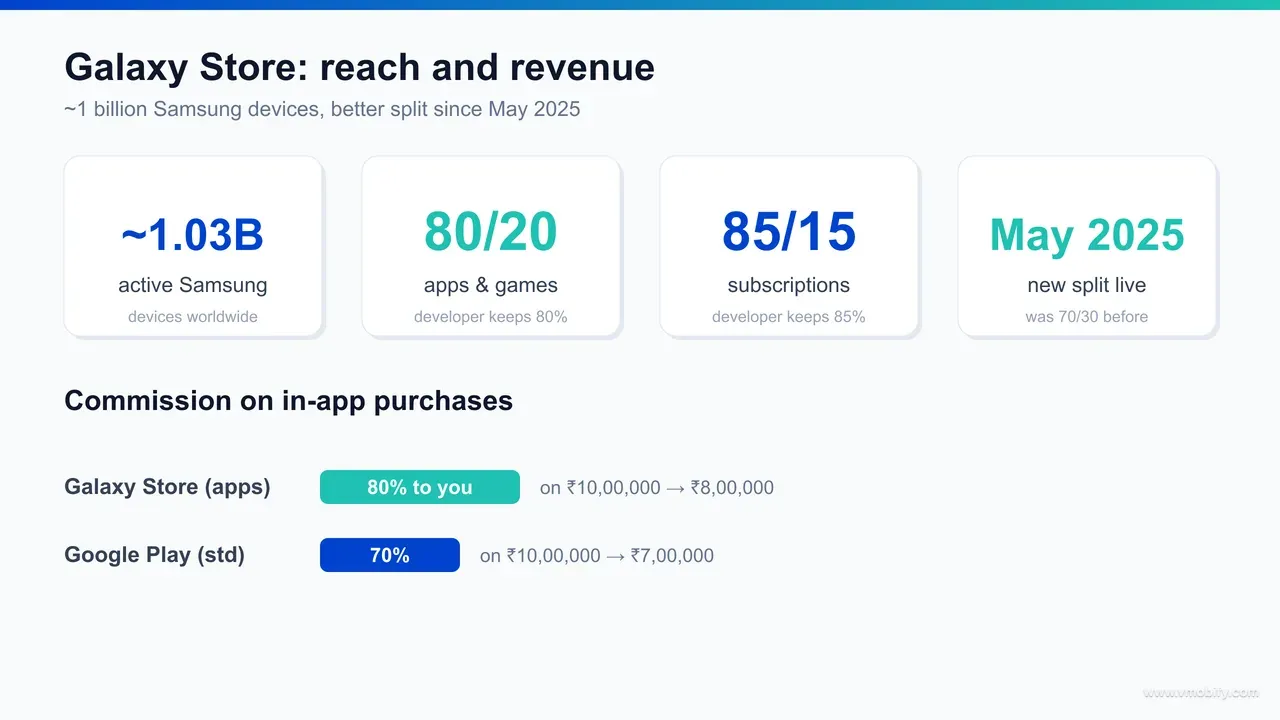This screenshot has height=720, width=1280.
Task: Click the 85/15 statistic
Action: coord(789,232)
